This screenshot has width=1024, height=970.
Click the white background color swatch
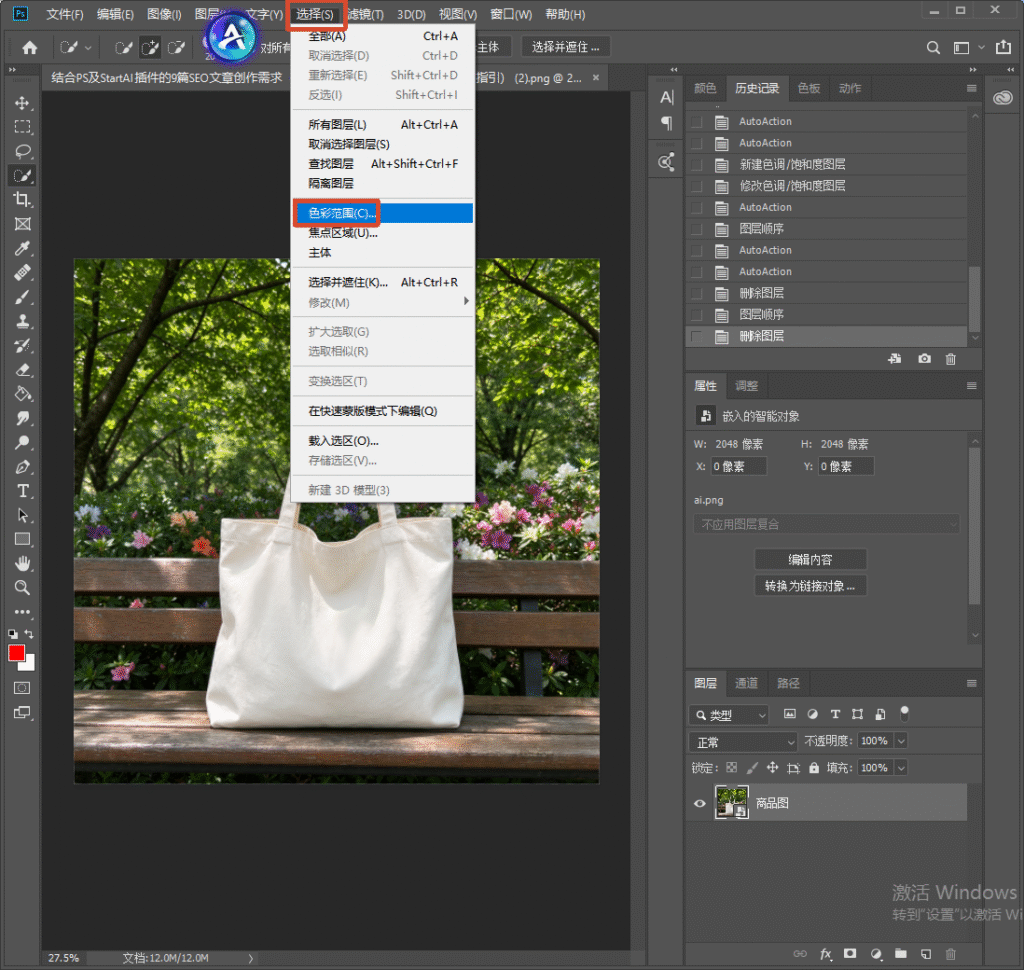pyautogui.click(x=29, y=664)
